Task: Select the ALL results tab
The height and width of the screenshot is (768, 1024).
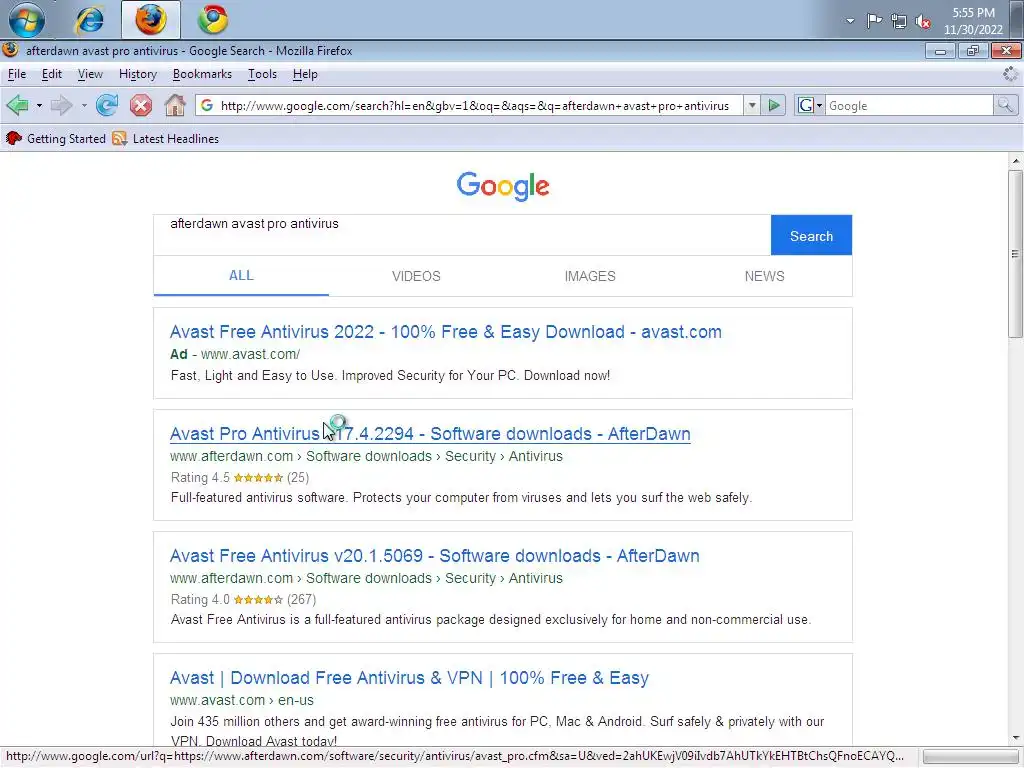Action: pyautogui.click(x=241, y=276)
